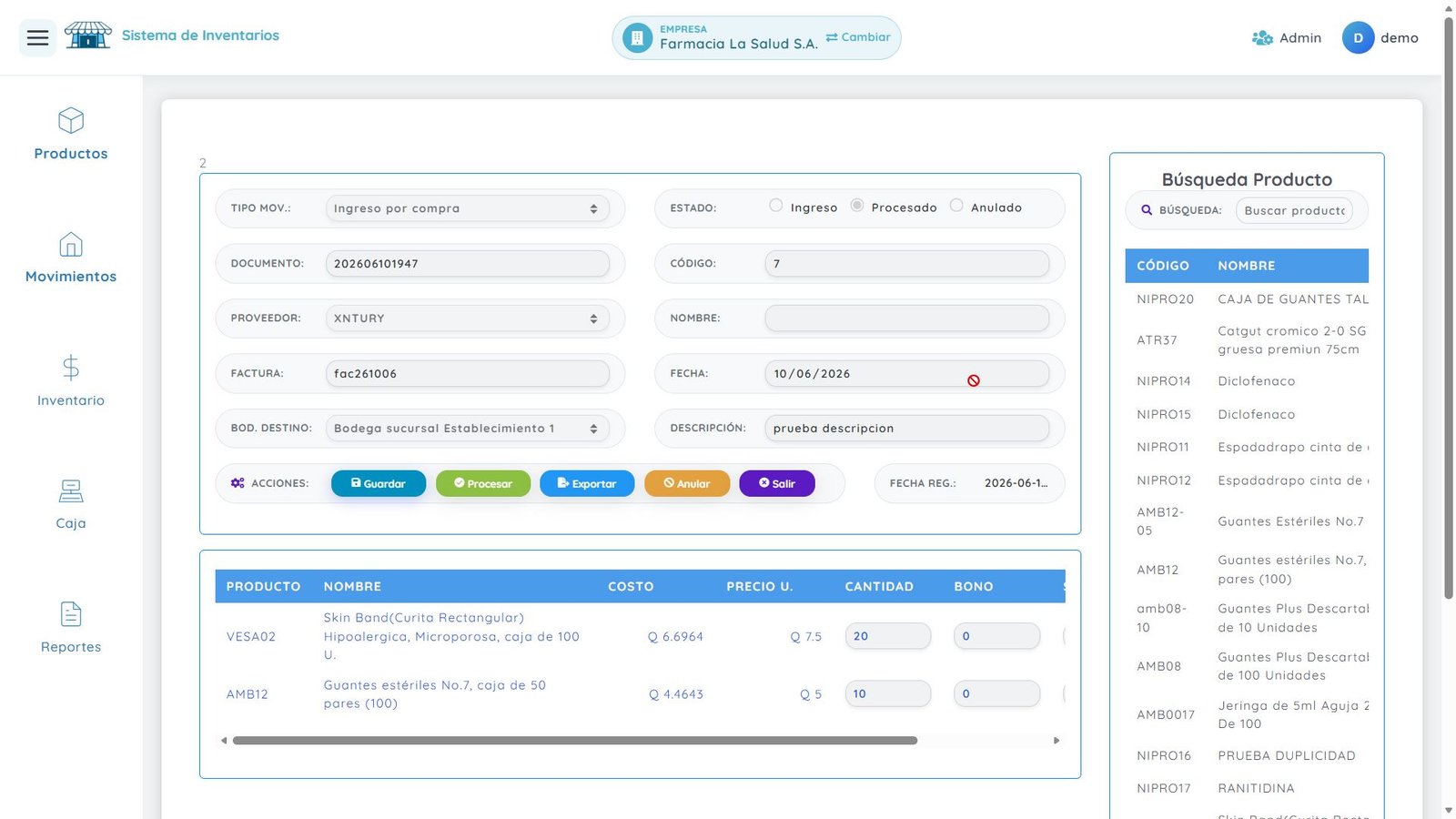The height and width of the screenshot is (819, 1456).
Task: Click the Salir button
Action: (x=777, y=483)
